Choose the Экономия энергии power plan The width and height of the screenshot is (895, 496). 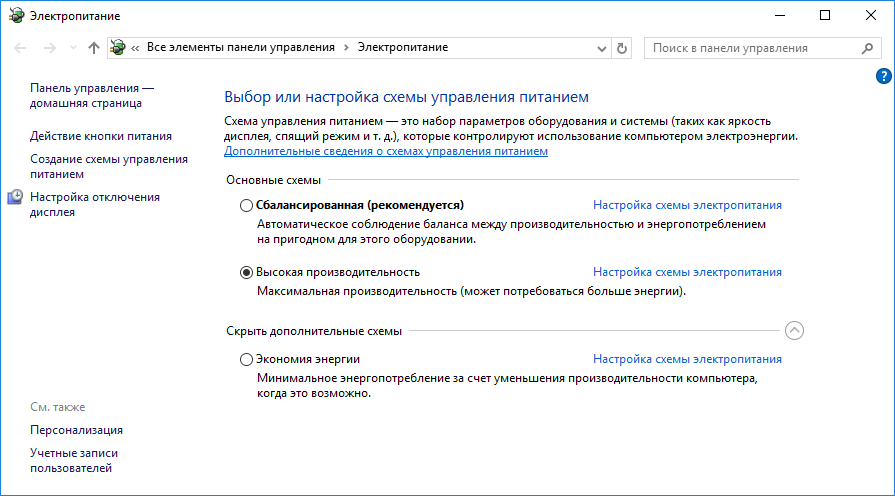(x=247, y=359)
